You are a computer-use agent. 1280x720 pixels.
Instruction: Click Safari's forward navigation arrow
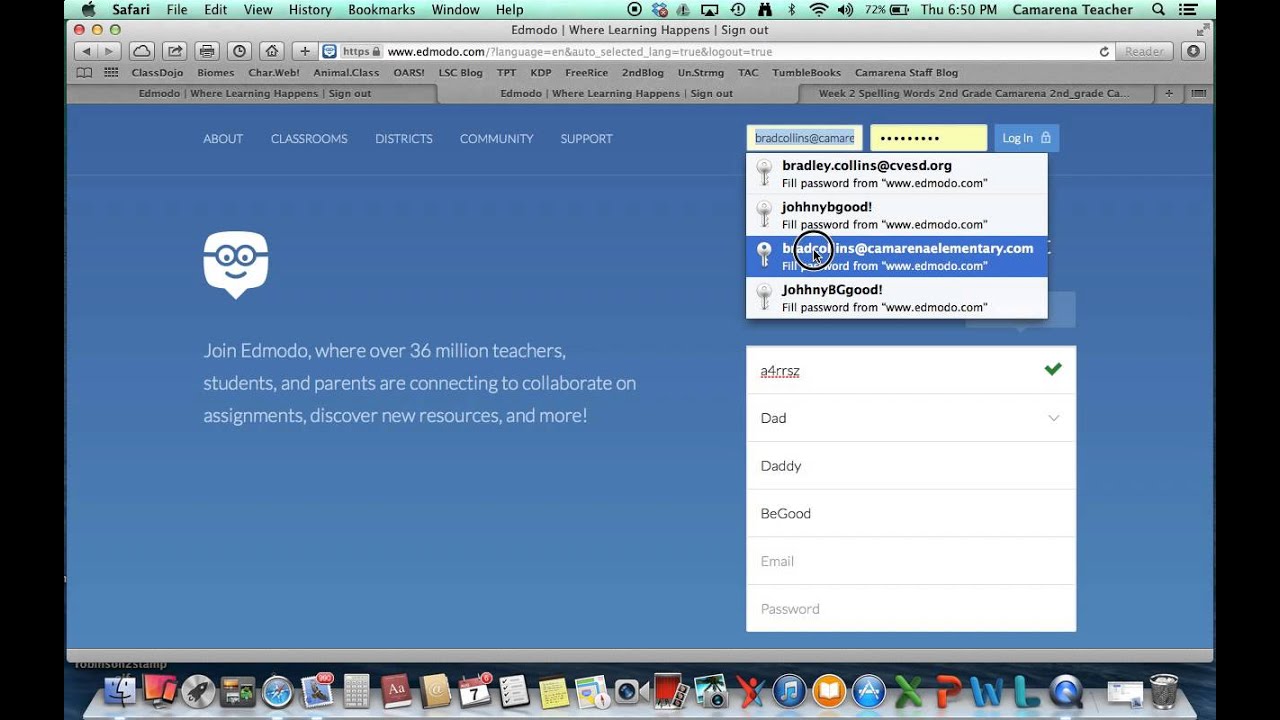tap(110, 51)
